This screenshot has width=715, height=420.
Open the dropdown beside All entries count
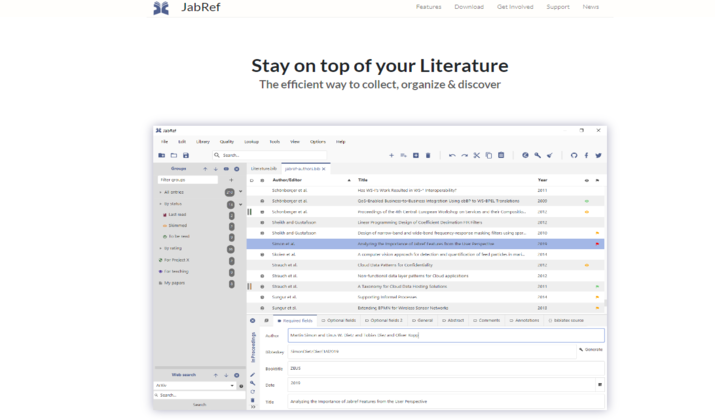(241, 192)
